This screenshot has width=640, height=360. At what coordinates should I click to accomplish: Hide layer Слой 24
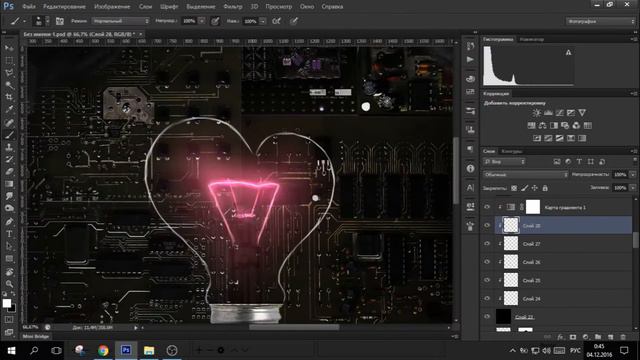click(487, 298)
